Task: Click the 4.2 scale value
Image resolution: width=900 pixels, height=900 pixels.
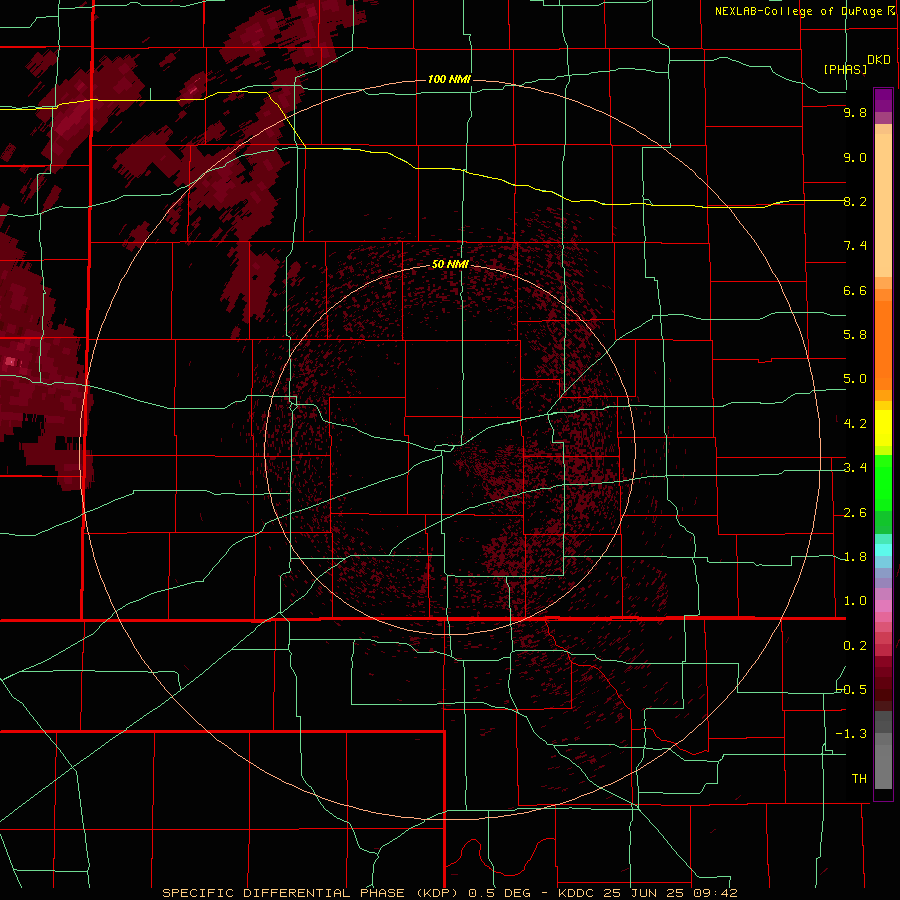Action: (855, 424)
